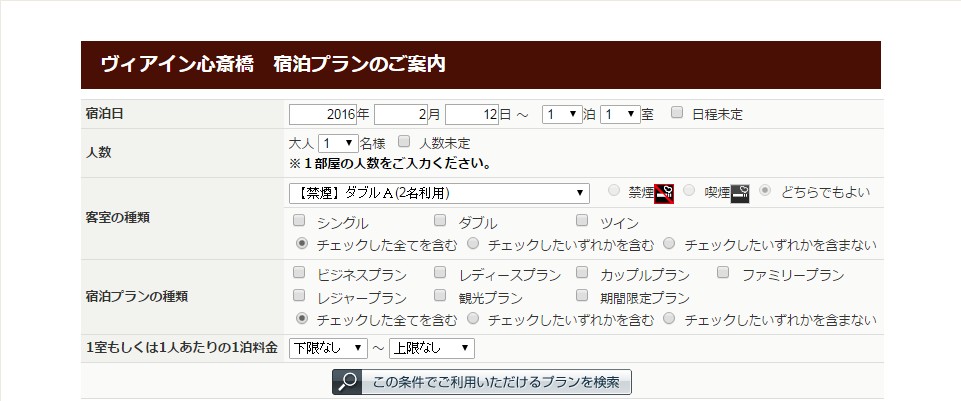
Task: Click the 客室の種類 row label
Action: [x=118, y=218]
